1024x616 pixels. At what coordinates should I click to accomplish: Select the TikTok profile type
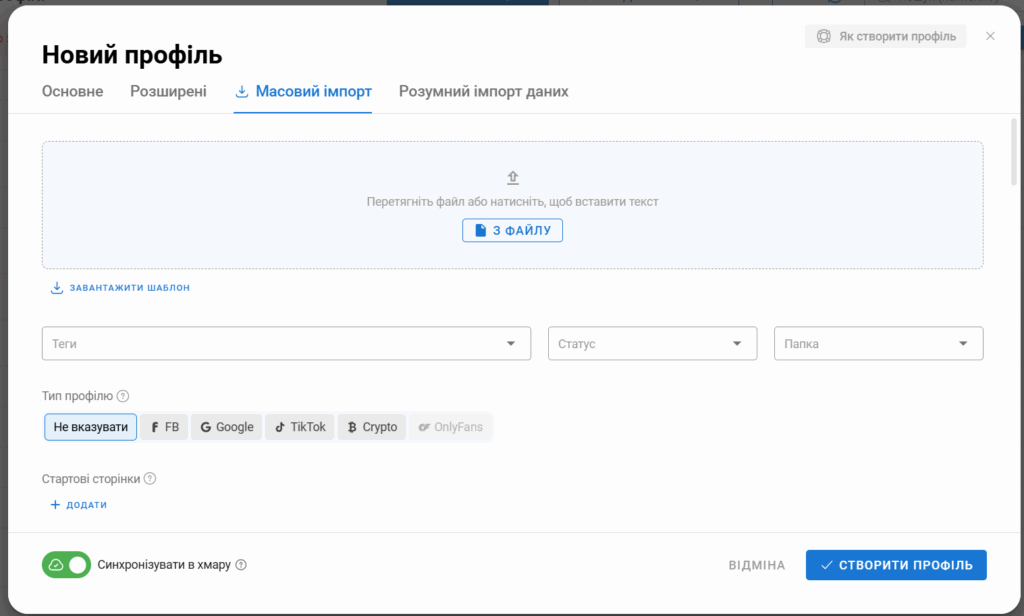pos(300,427)
